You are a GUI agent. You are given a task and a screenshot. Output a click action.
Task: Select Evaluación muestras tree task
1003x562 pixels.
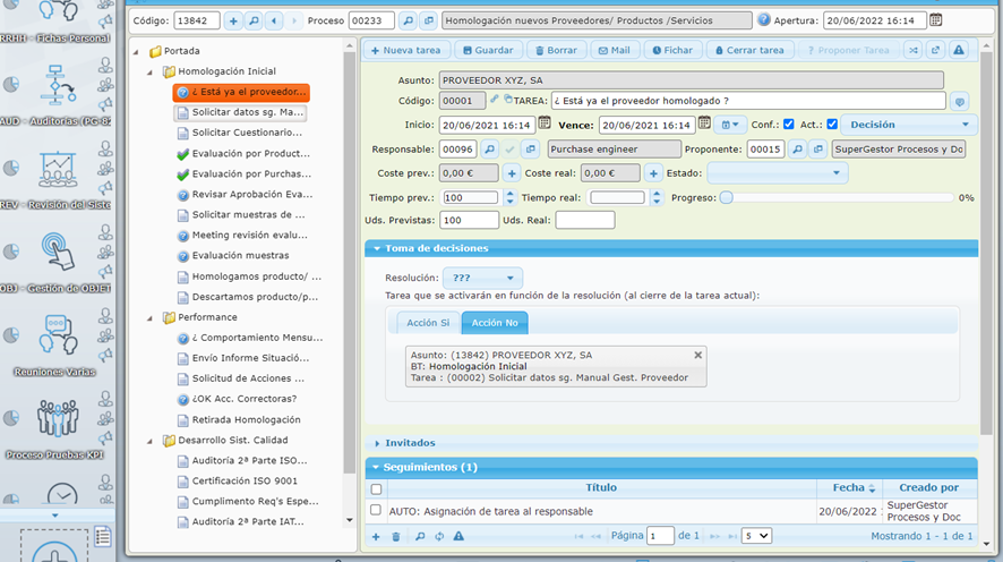(241, 256)
